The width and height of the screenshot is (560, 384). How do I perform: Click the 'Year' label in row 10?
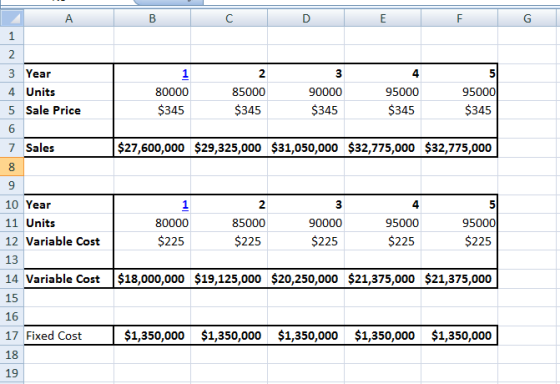pos(38,205)
